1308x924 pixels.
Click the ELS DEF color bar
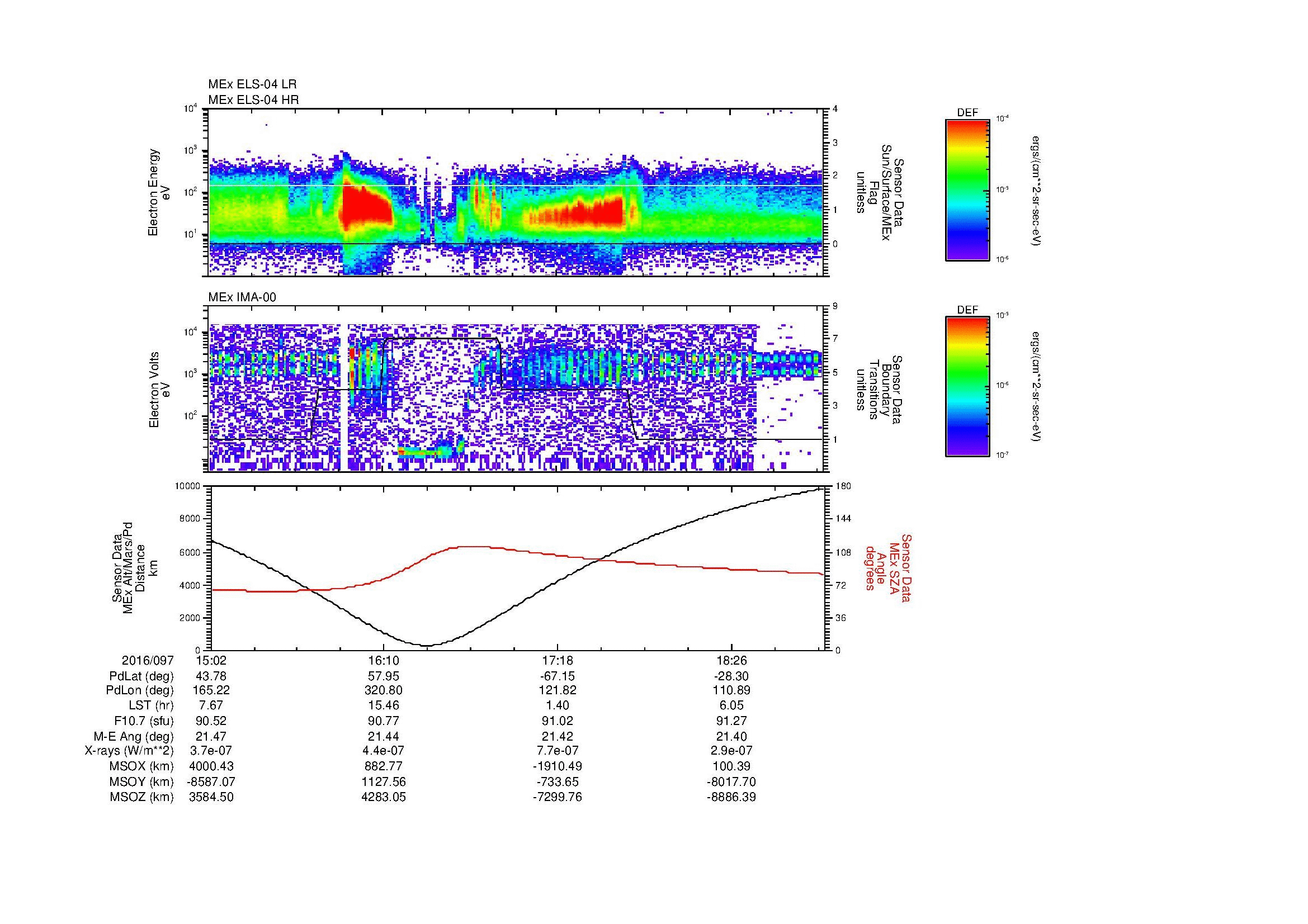coord(967,189)
